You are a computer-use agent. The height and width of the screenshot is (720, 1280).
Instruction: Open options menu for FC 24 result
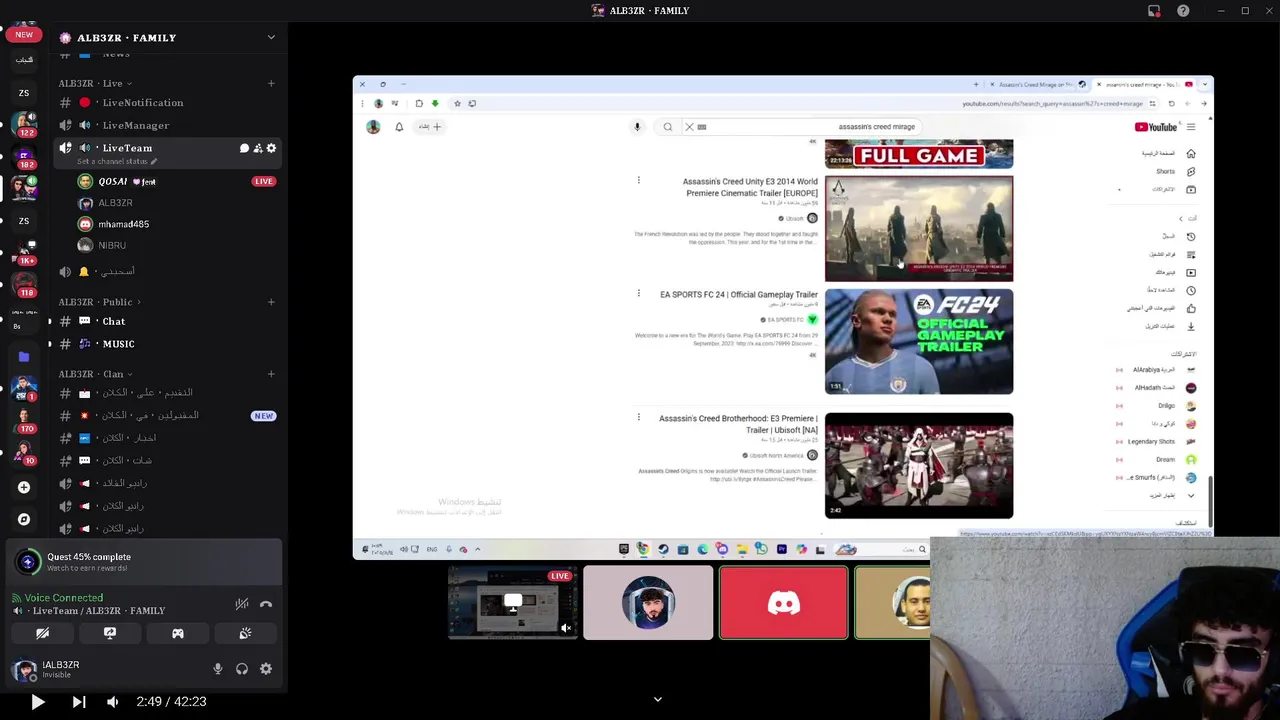click(x=638, y=293)
